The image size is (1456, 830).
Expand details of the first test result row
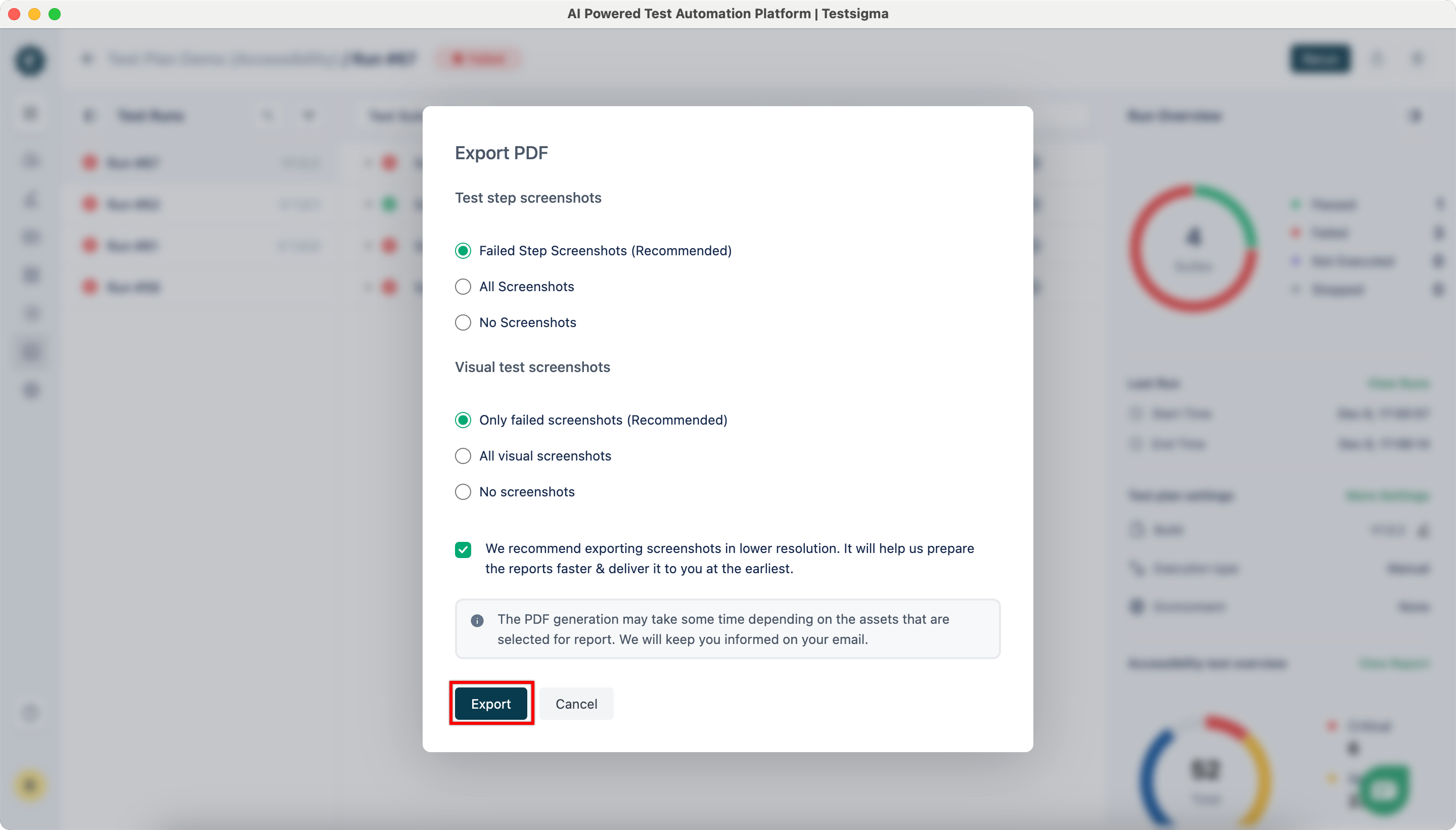click(x=368, y=162)
